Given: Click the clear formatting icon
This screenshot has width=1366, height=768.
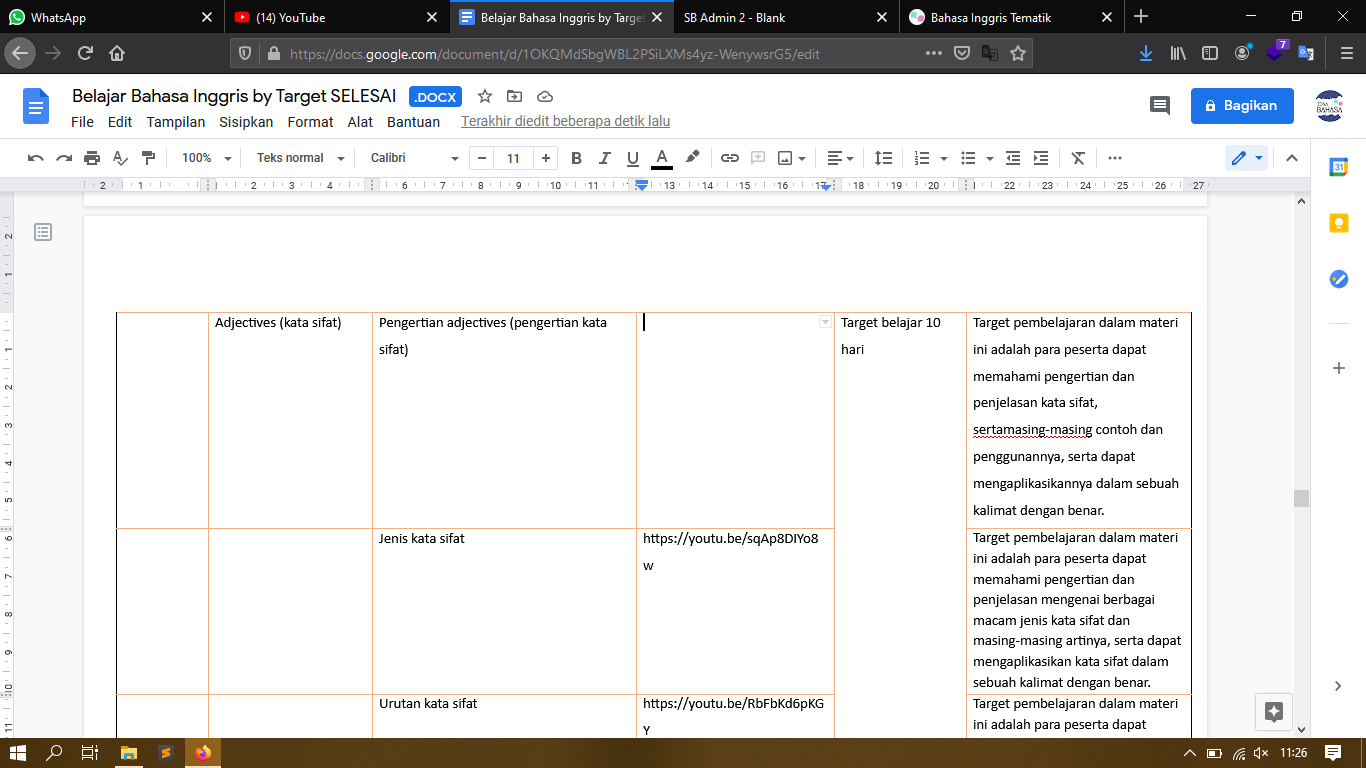Looking at the screenshot, I should [x=1078, y=158].
